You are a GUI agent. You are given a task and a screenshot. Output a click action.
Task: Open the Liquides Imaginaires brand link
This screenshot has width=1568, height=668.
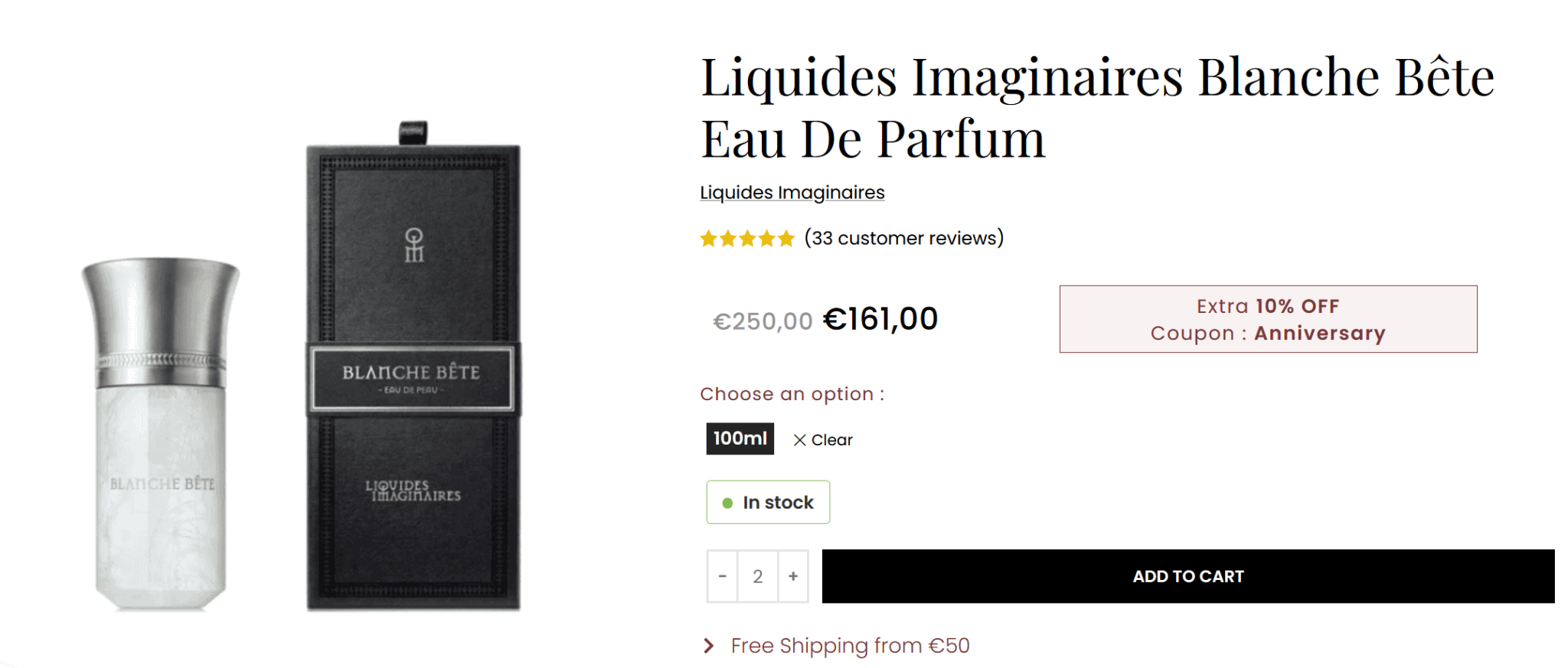792,193
